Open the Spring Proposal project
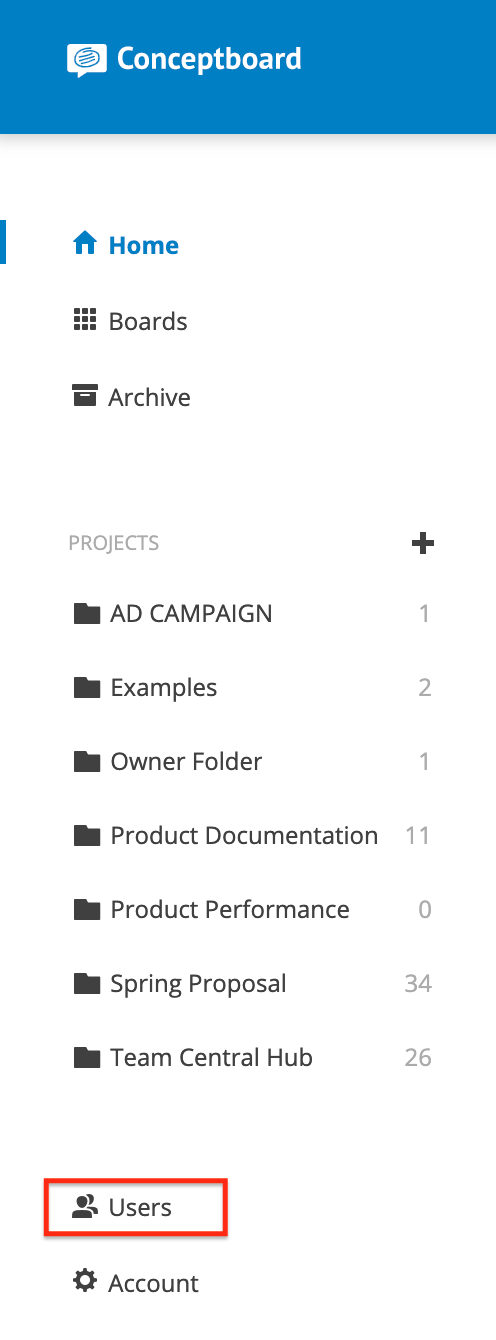The image size is (496, 1340). coord(252,983)
